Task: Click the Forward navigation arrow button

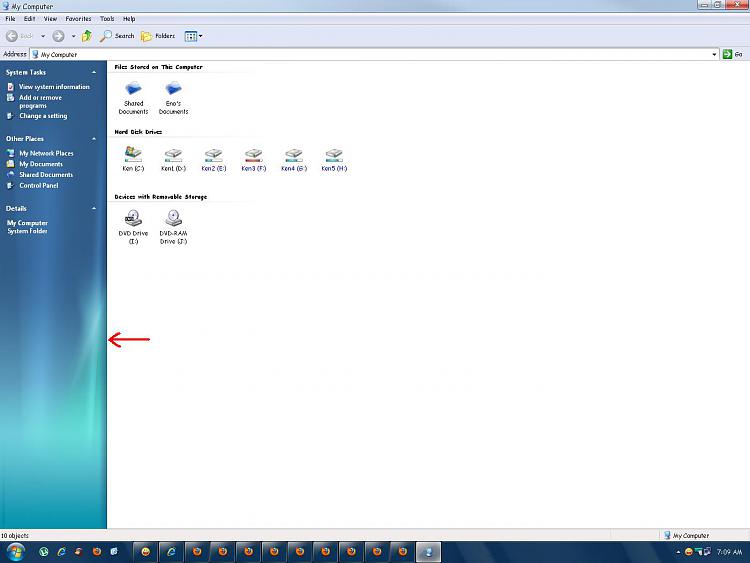Action: tap(58, 36)
